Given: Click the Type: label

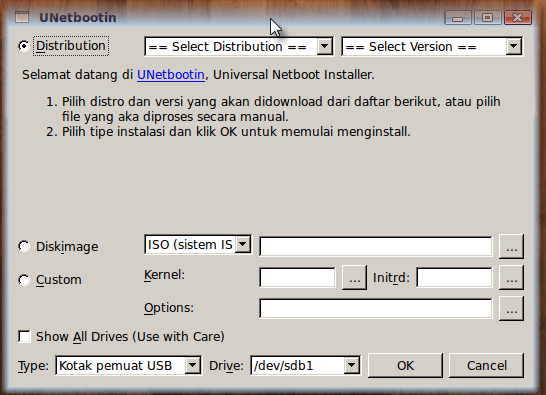Looking at the screenshot, I should click(x=33, y=366).
